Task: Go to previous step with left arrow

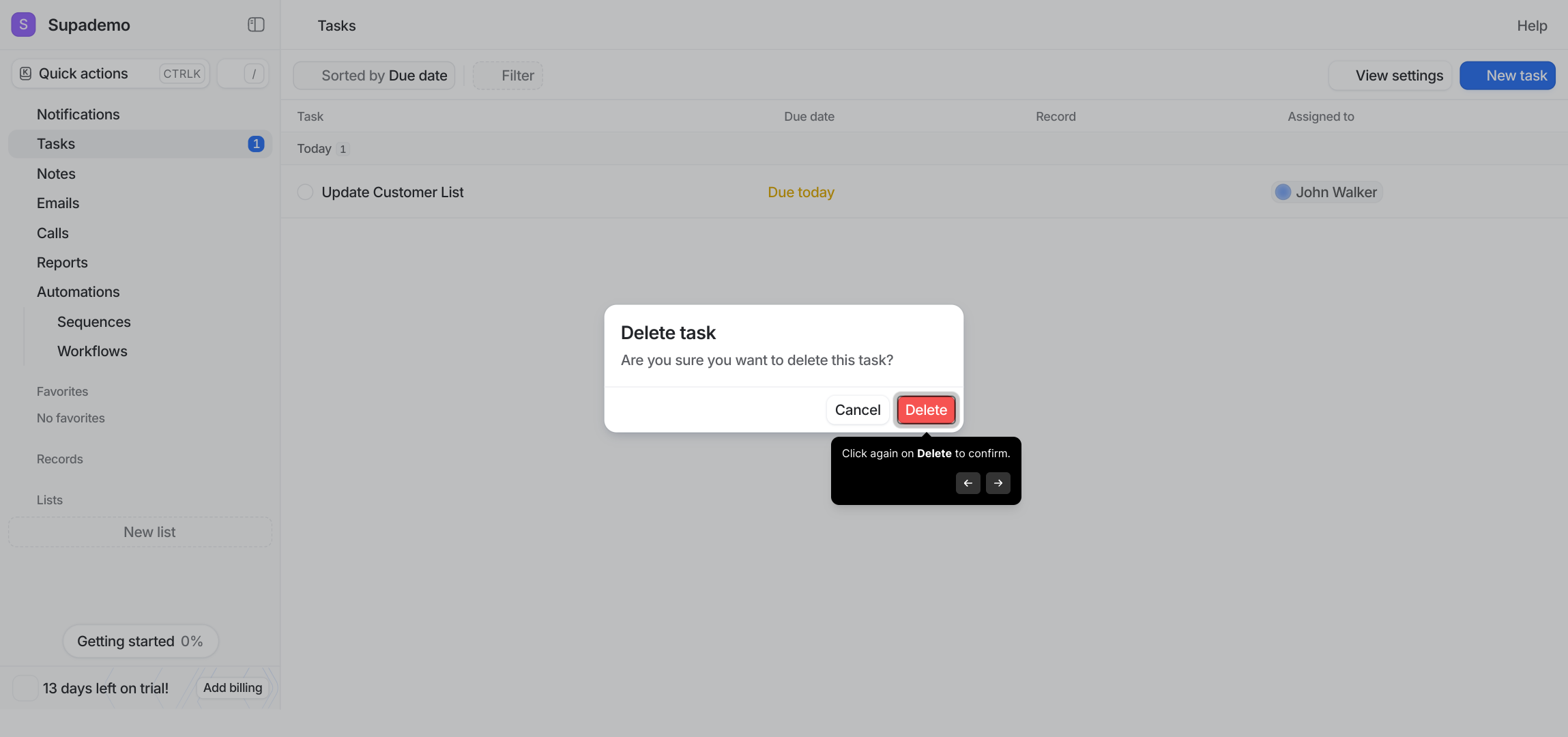Action: tap(968, 483)
